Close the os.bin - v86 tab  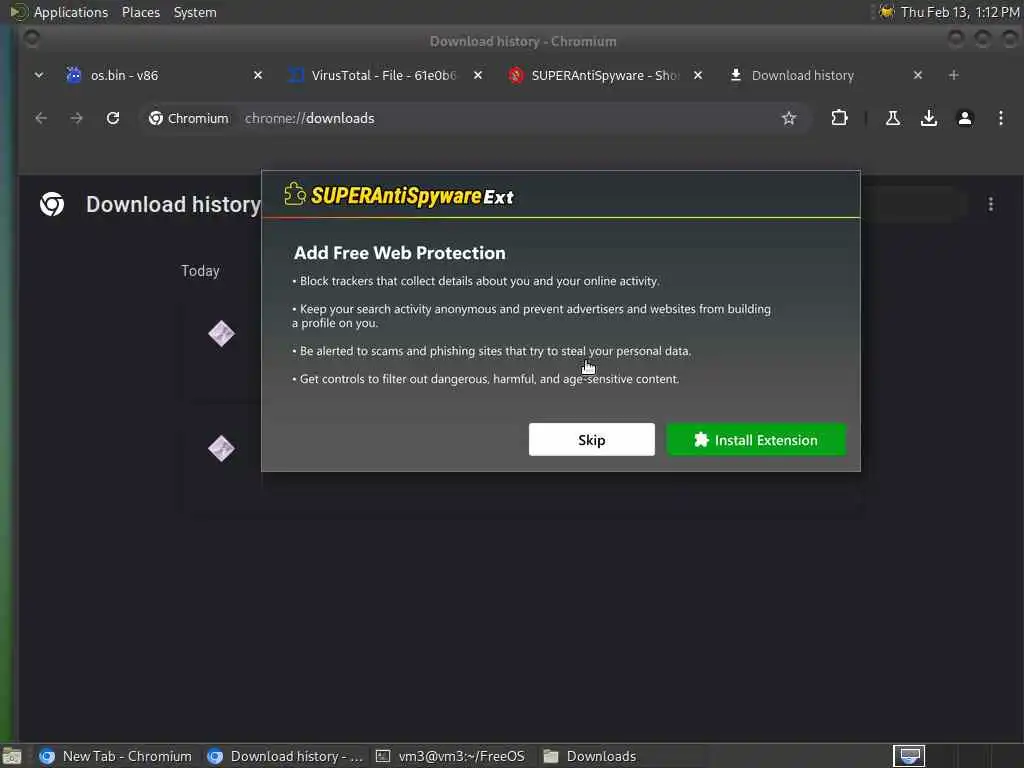point(258,75)
